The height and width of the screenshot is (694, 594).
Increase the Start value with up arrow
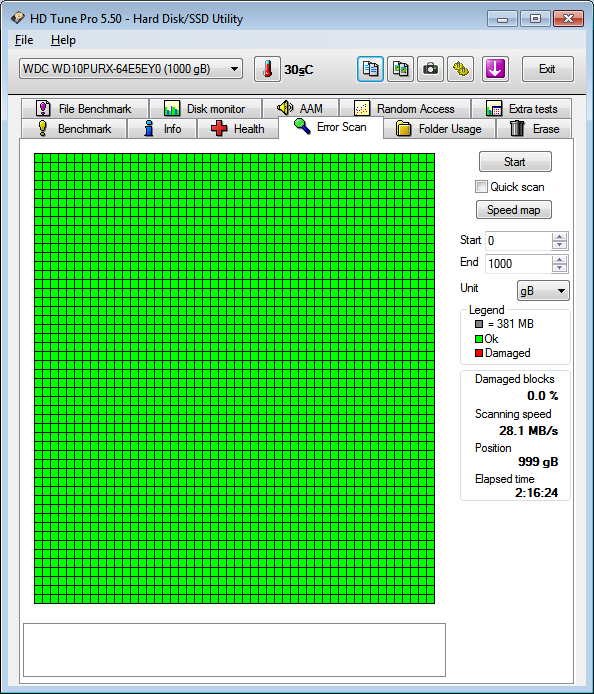coord(559,237)
